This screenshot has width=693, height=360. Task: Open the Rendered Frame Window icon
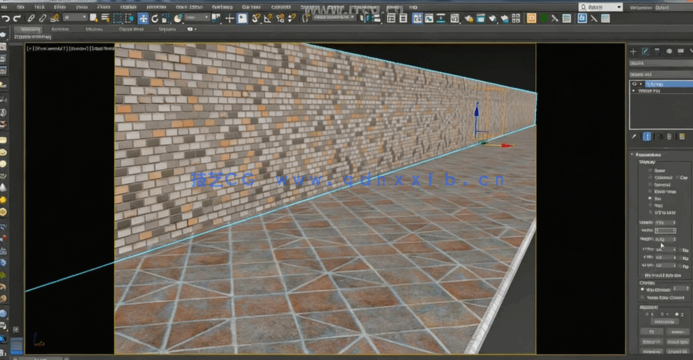tap(480, 18)
